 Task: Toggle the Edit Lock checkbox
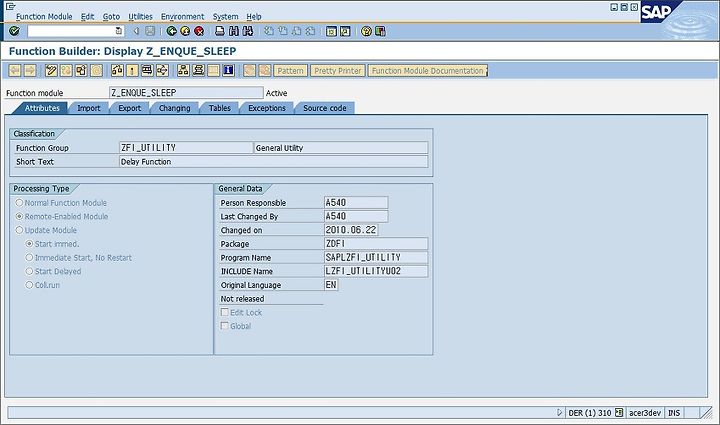[x=225, y=312]
